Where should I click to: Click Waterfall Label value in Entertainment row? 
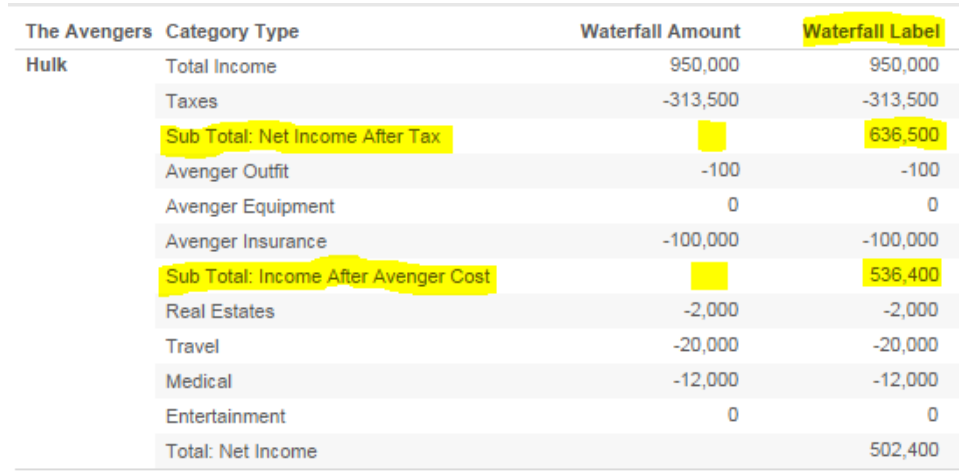point(932,415)
